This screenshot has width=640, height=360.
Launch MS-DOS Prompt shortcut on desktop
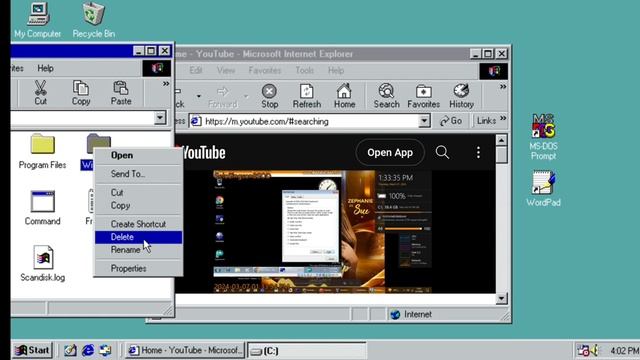543,137
